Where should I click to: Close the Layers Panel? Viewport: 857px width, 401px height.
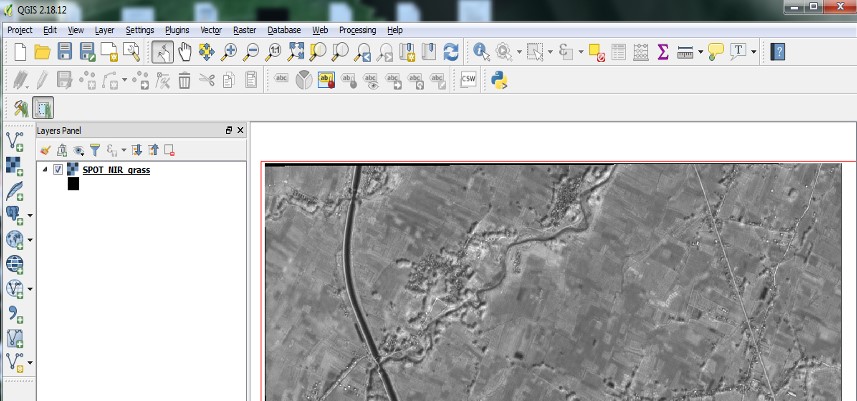(x=240, y=131)
